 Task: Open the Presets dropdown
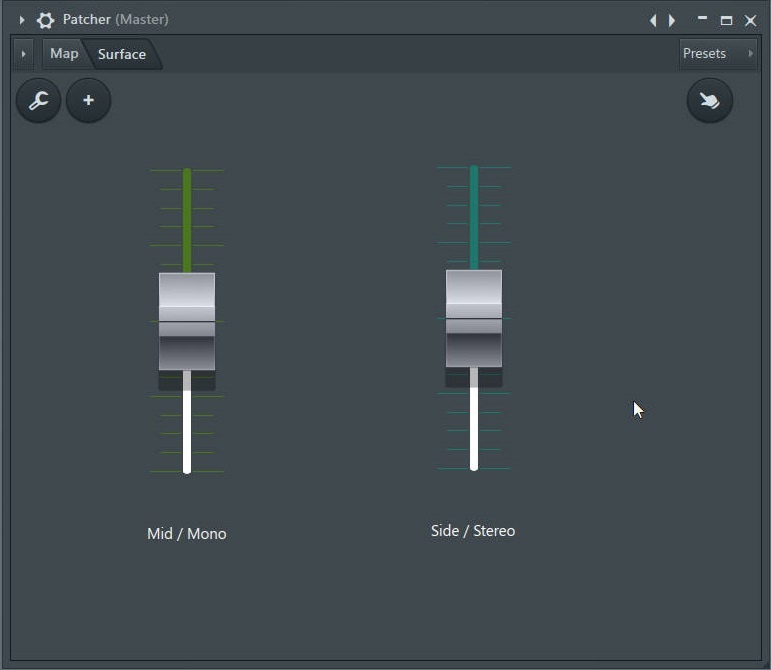coord(718,53)
